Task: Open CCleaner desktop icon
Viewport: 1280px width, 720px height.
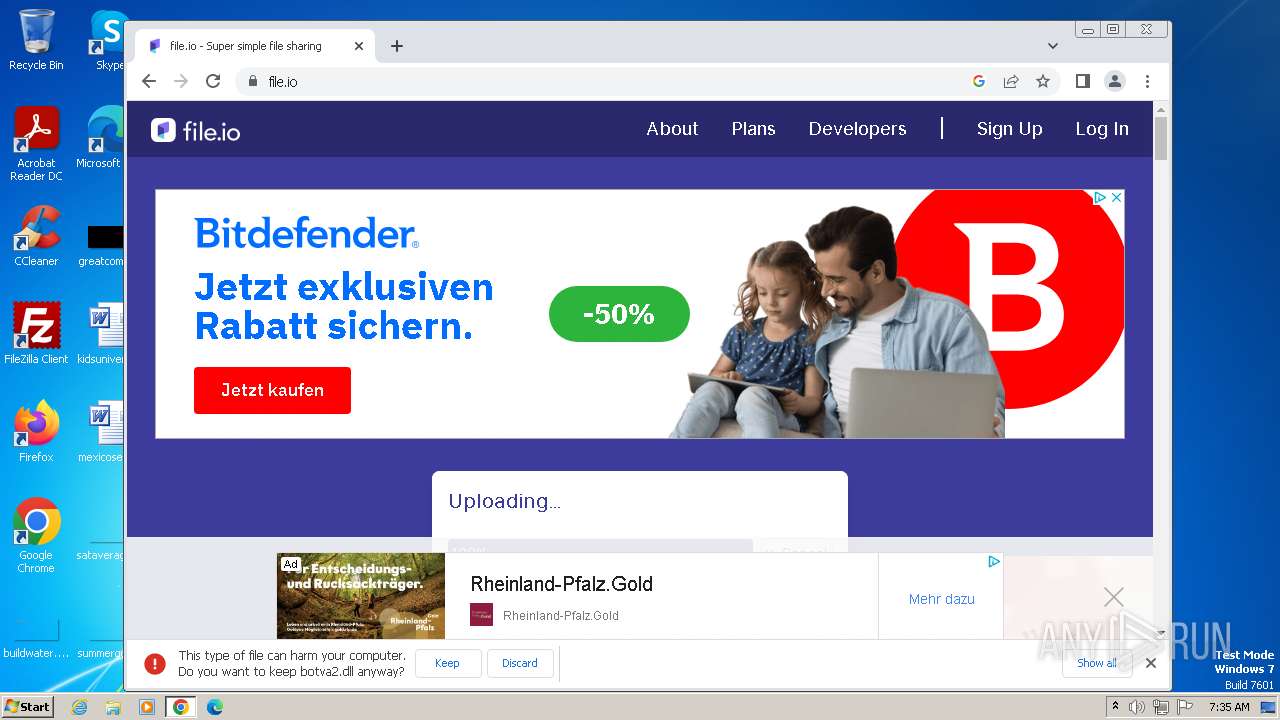Action: [x=36, y=236]
